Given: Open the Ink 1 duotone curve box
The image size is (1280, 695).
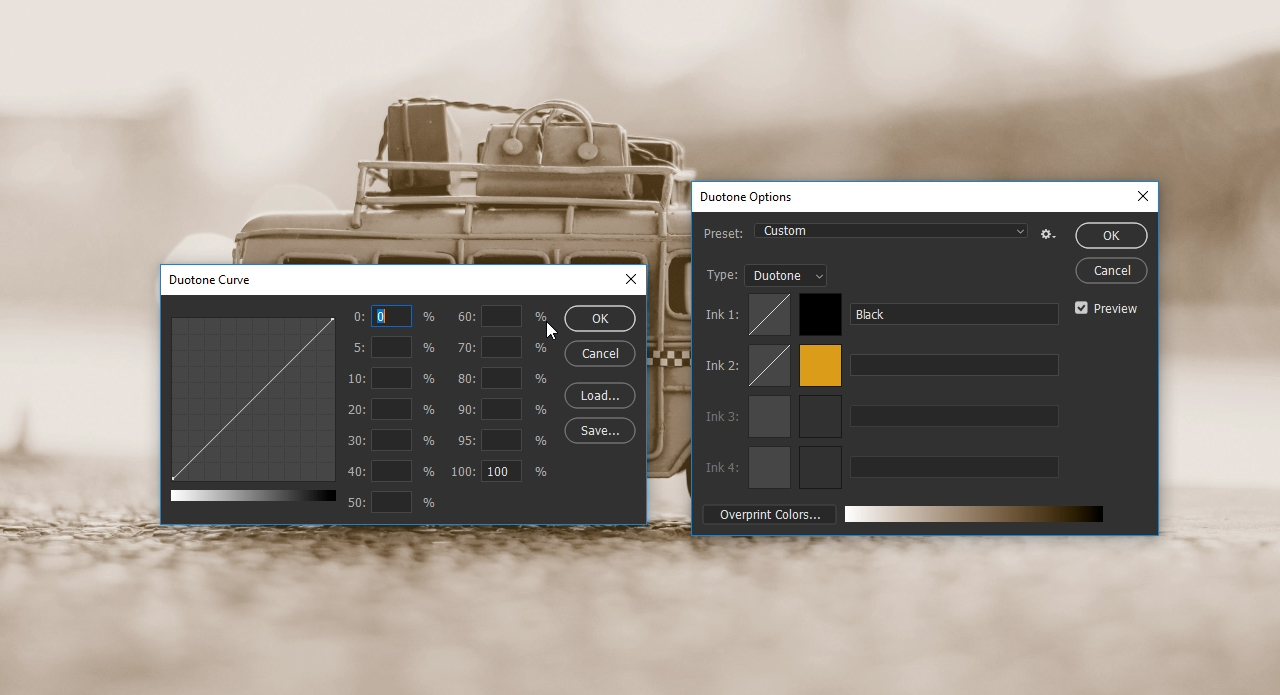Looking at the screenshot, I should click(769, 315).
